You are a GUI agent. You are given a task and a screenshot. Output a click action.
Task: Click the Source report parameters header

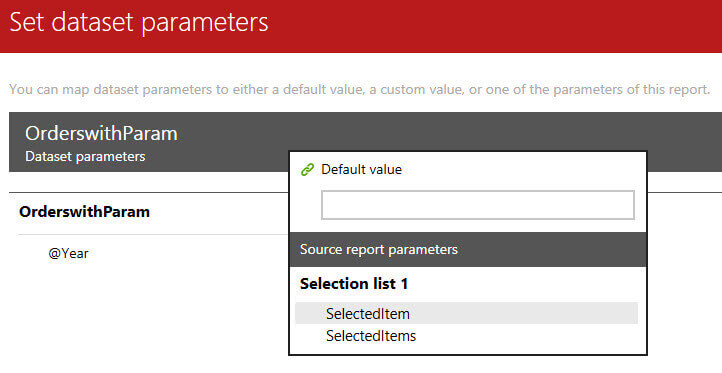(468, 250)
